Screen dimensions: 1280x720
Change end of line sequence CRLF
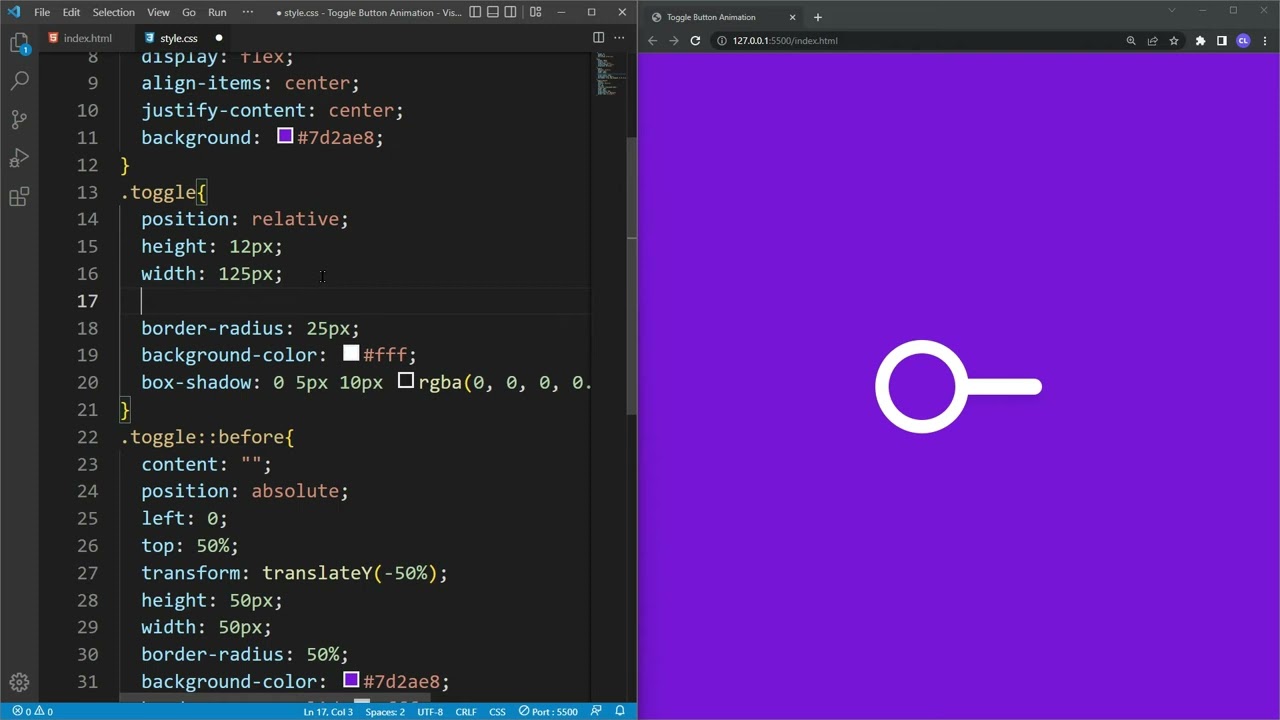[466, 711]
